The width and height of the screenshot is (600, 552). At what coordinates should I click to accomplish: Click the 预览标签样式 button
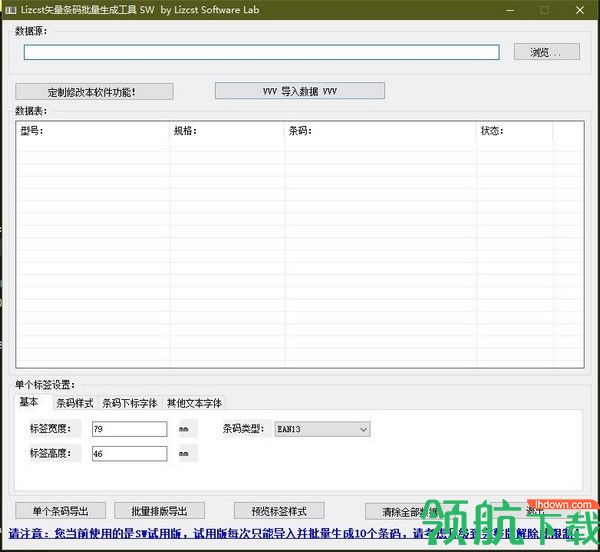[x=279, y=511]
